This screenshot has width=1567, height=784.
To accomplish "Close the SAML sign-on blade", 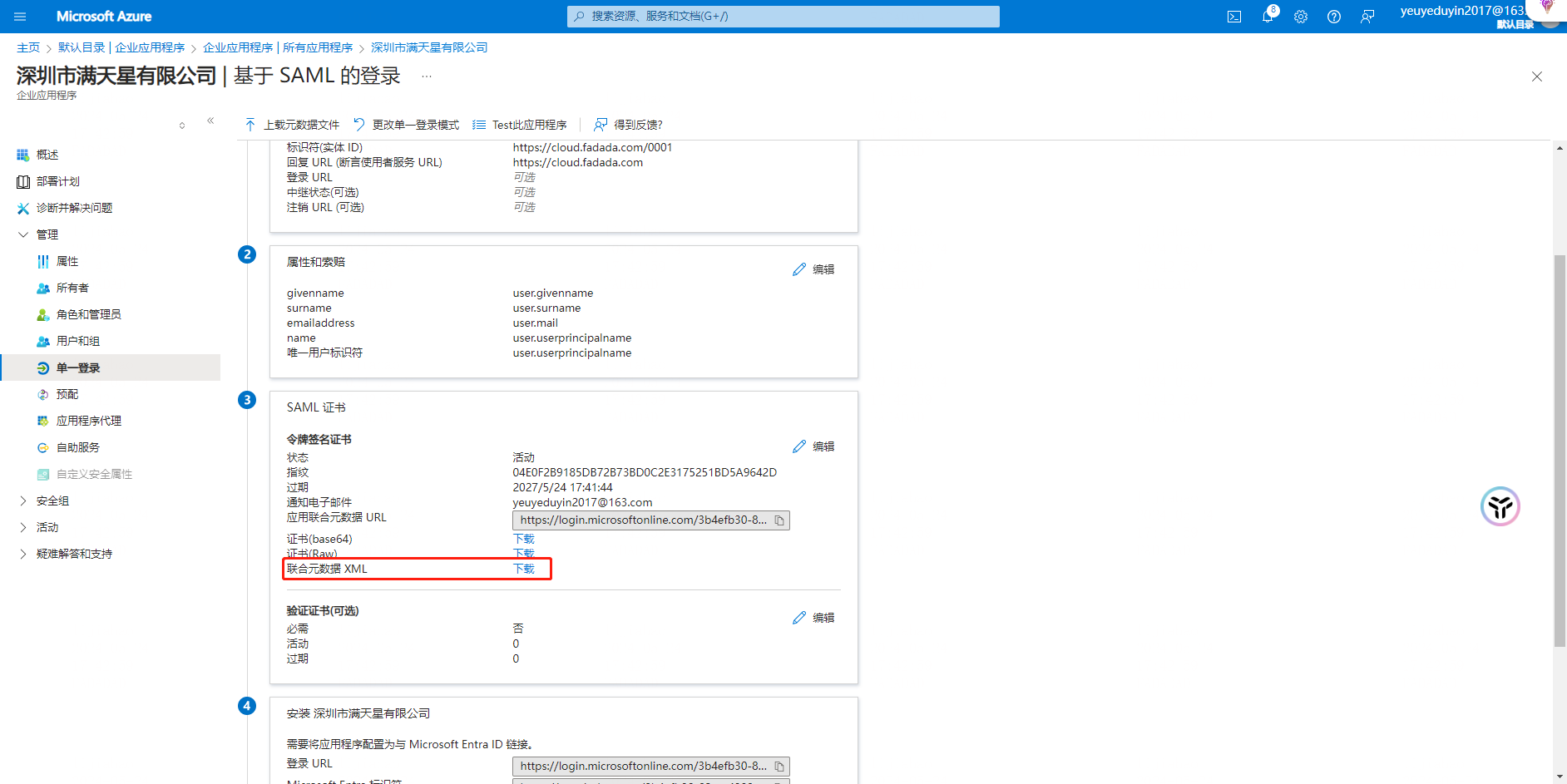I will coord(1537,76).
